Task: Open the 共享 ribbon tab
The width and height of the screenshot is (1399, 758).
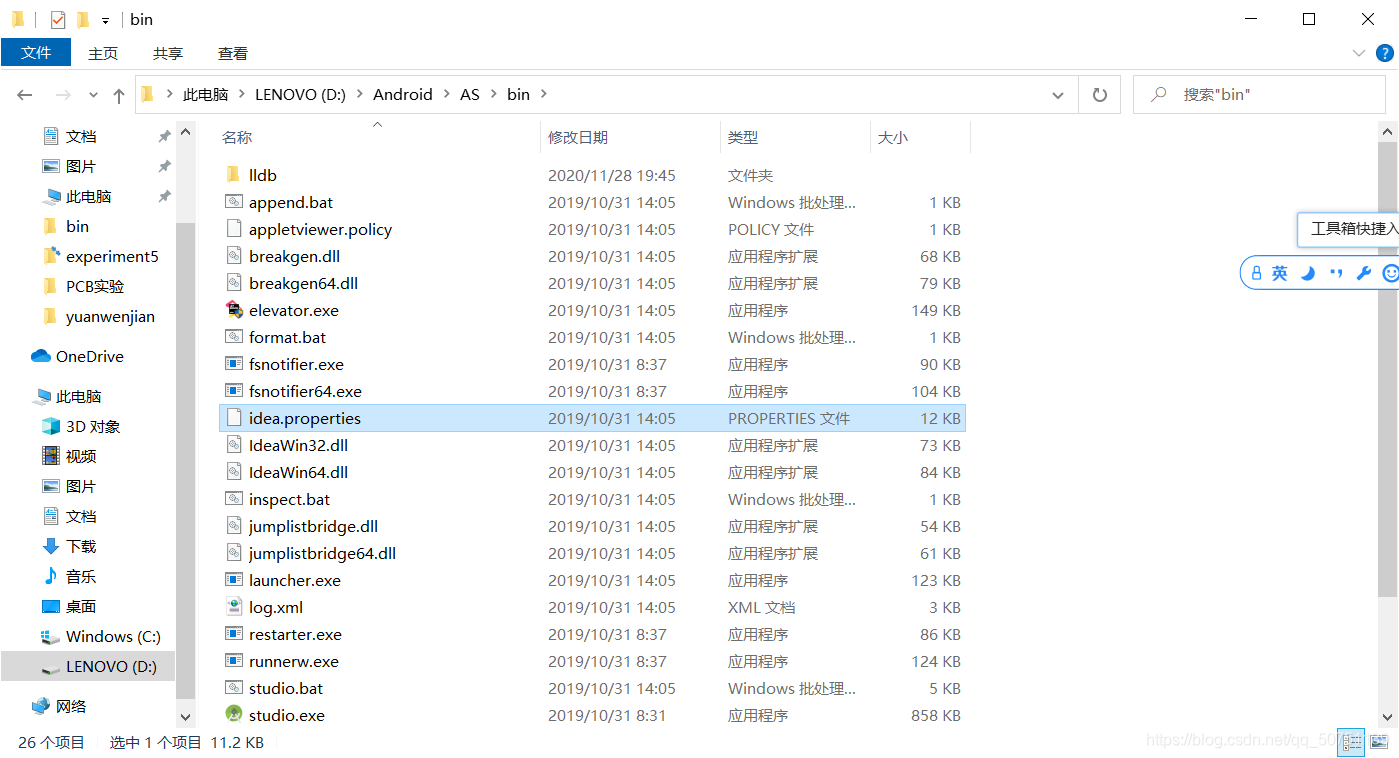Action: tap(168, 53)
